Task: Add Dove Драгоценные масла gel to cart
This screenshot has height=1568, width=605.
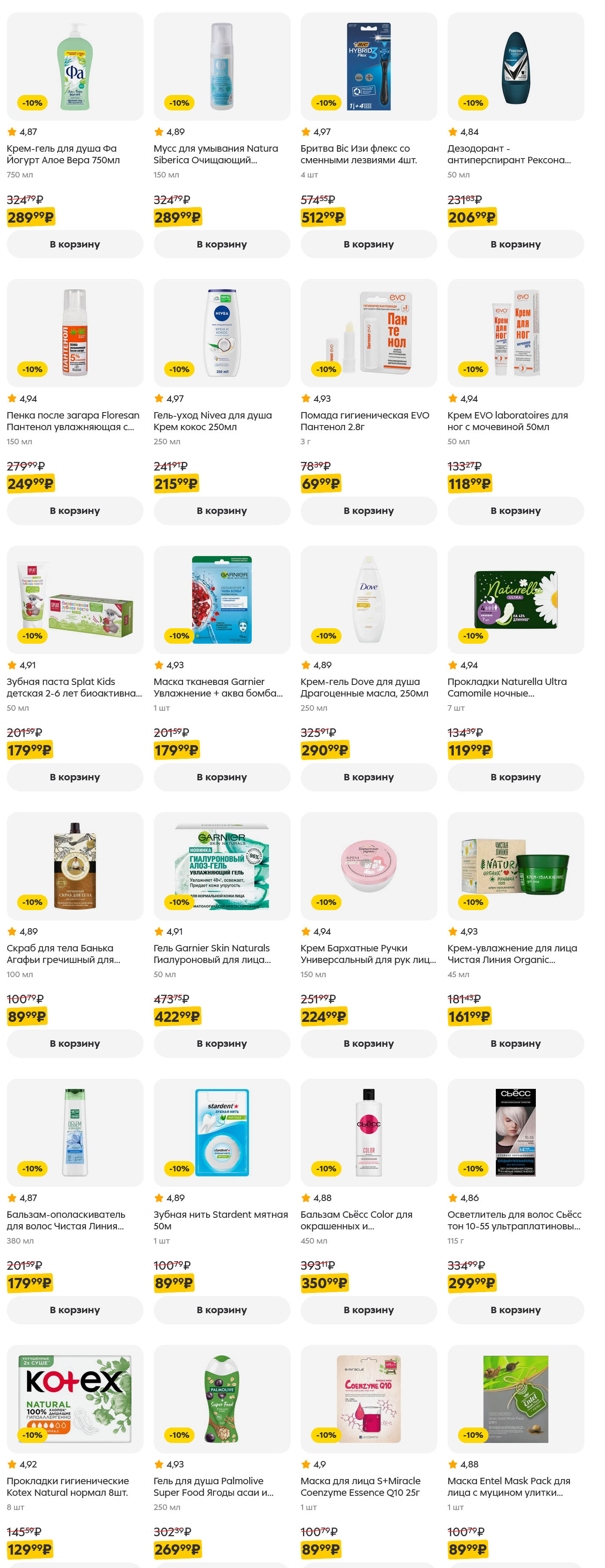Action: coord(368,777)
